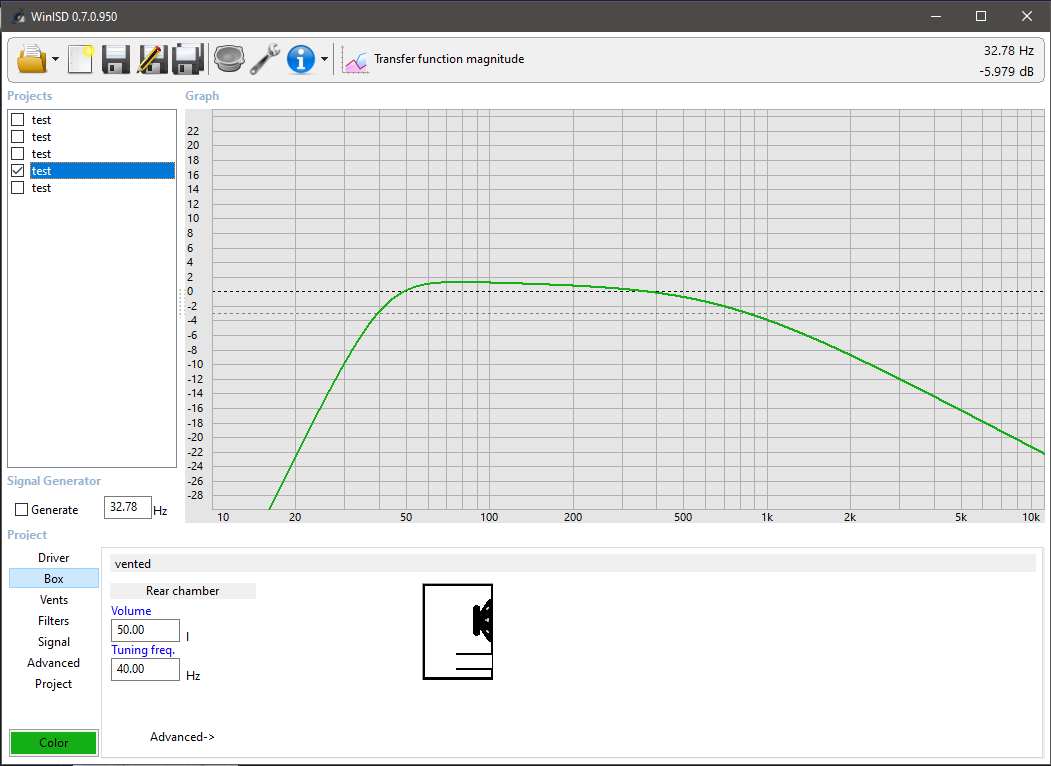Image resolution: width=1051 pixels, height=766 pixels.
Task: Maximize the WinISD window
Action: (981, 16)
